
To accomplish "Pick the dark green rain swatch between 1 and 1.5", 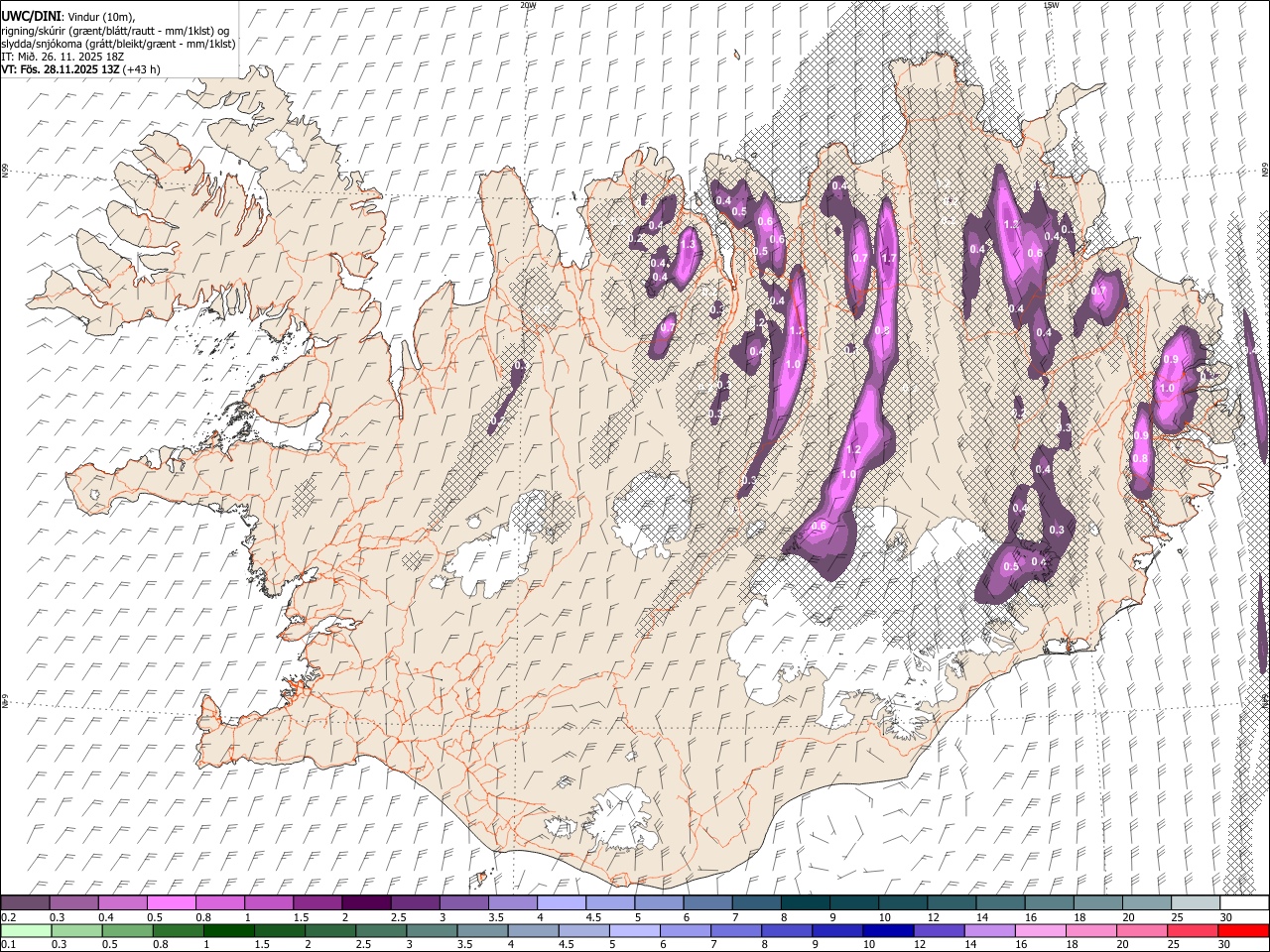I will tap(228, 931).
